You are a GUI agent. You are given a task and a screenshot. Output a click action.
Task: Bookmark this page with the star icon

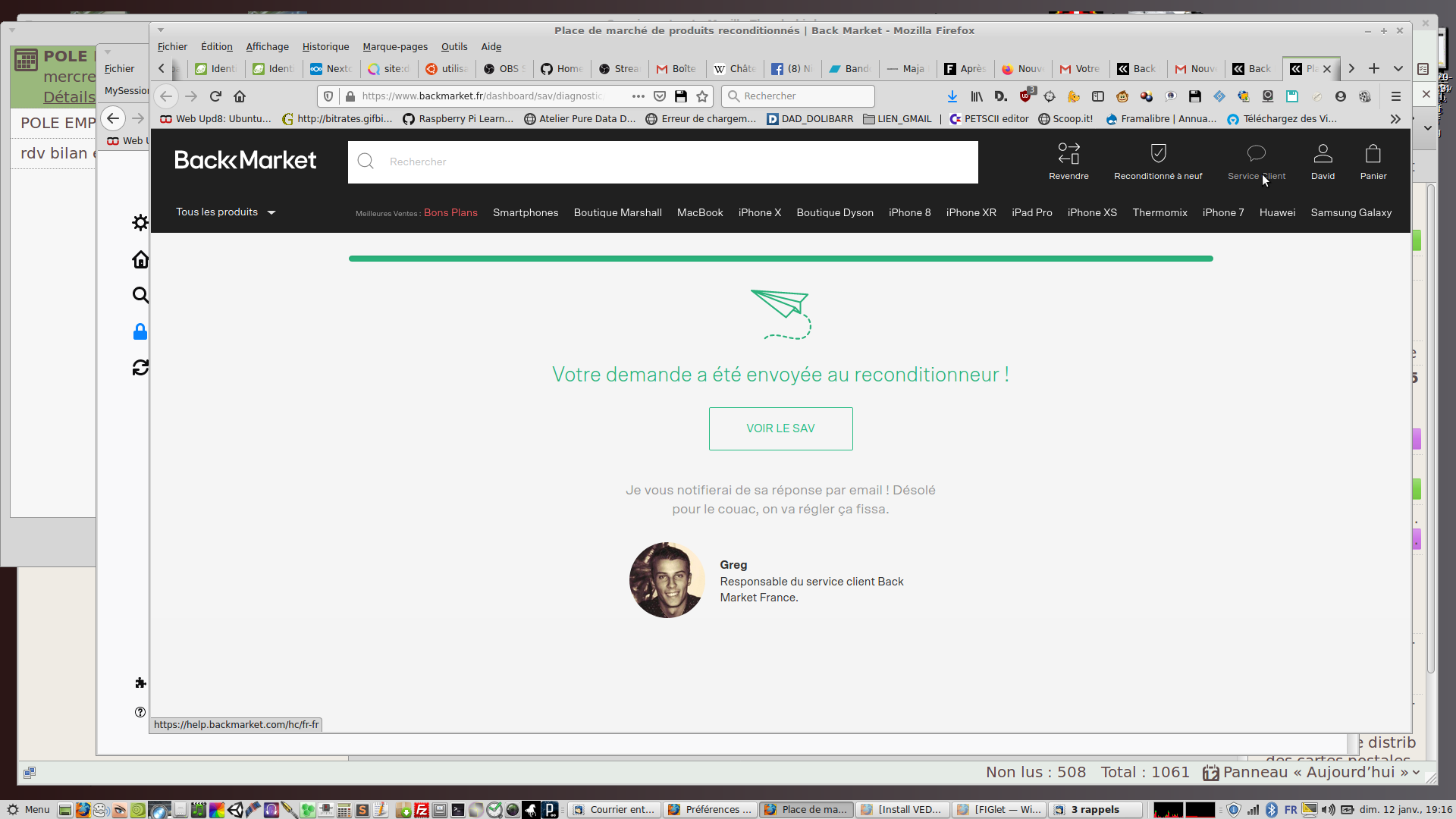pyautogui.click(x=702, y=96)
